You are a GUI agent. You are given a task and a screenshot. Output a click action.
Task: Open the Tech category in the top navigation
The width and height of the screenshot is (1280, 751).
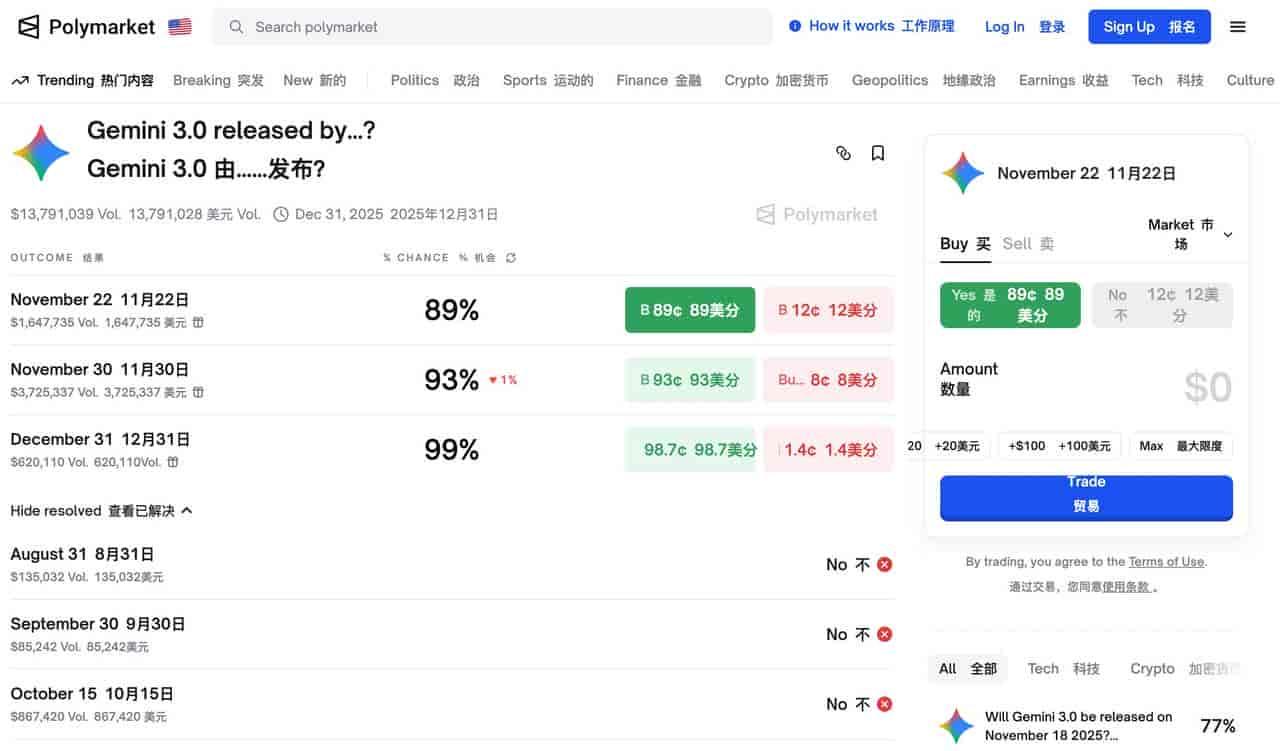[1168, 81]
